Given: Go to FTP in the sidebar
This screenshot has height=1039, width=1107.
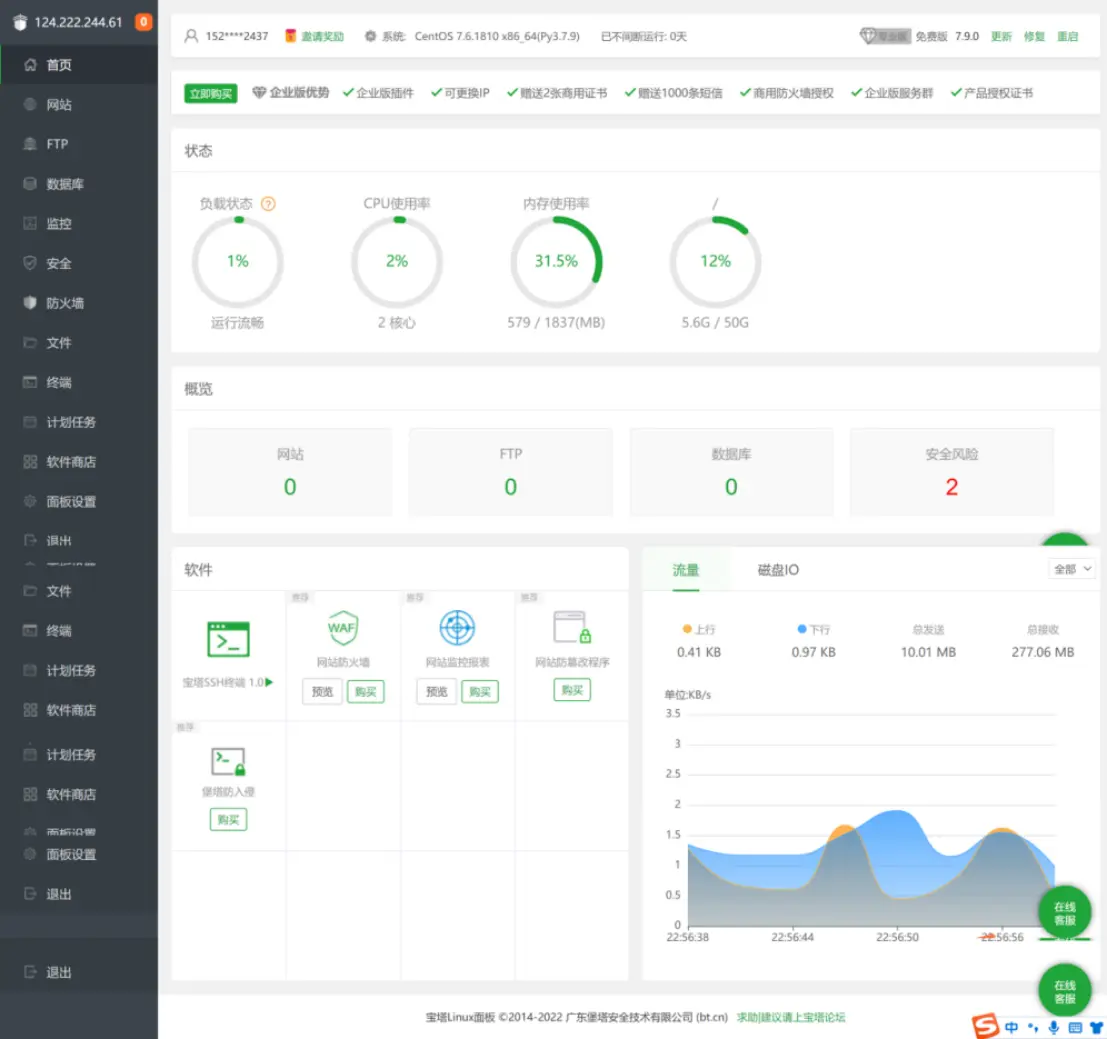Looking at the screenshot, I should coord(57,144).
